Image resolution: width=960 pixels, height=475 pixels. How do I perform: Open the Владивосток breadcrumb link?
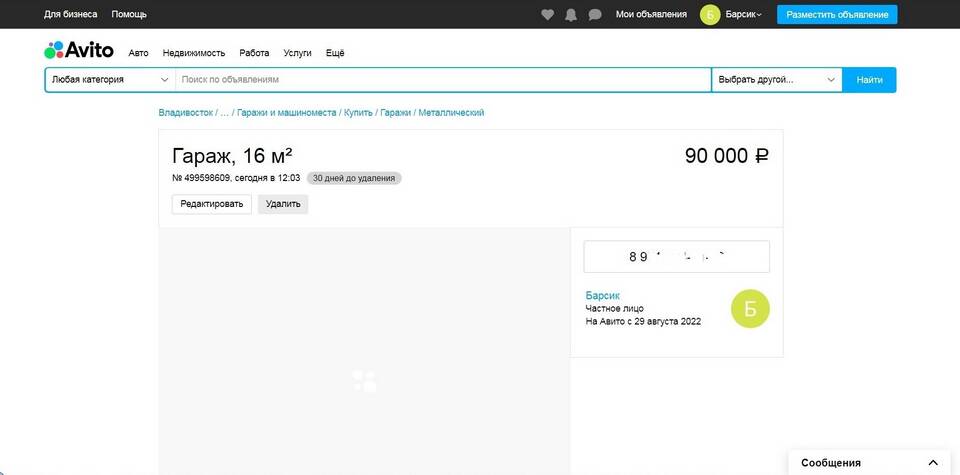[x=185, y=113]
